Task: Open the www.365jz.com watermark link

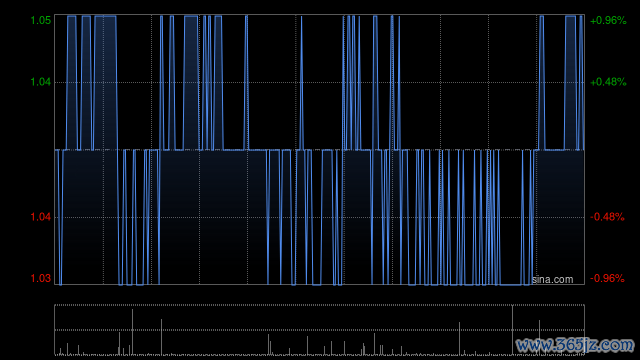Action: pyautogui.click(x=575, y=345)
